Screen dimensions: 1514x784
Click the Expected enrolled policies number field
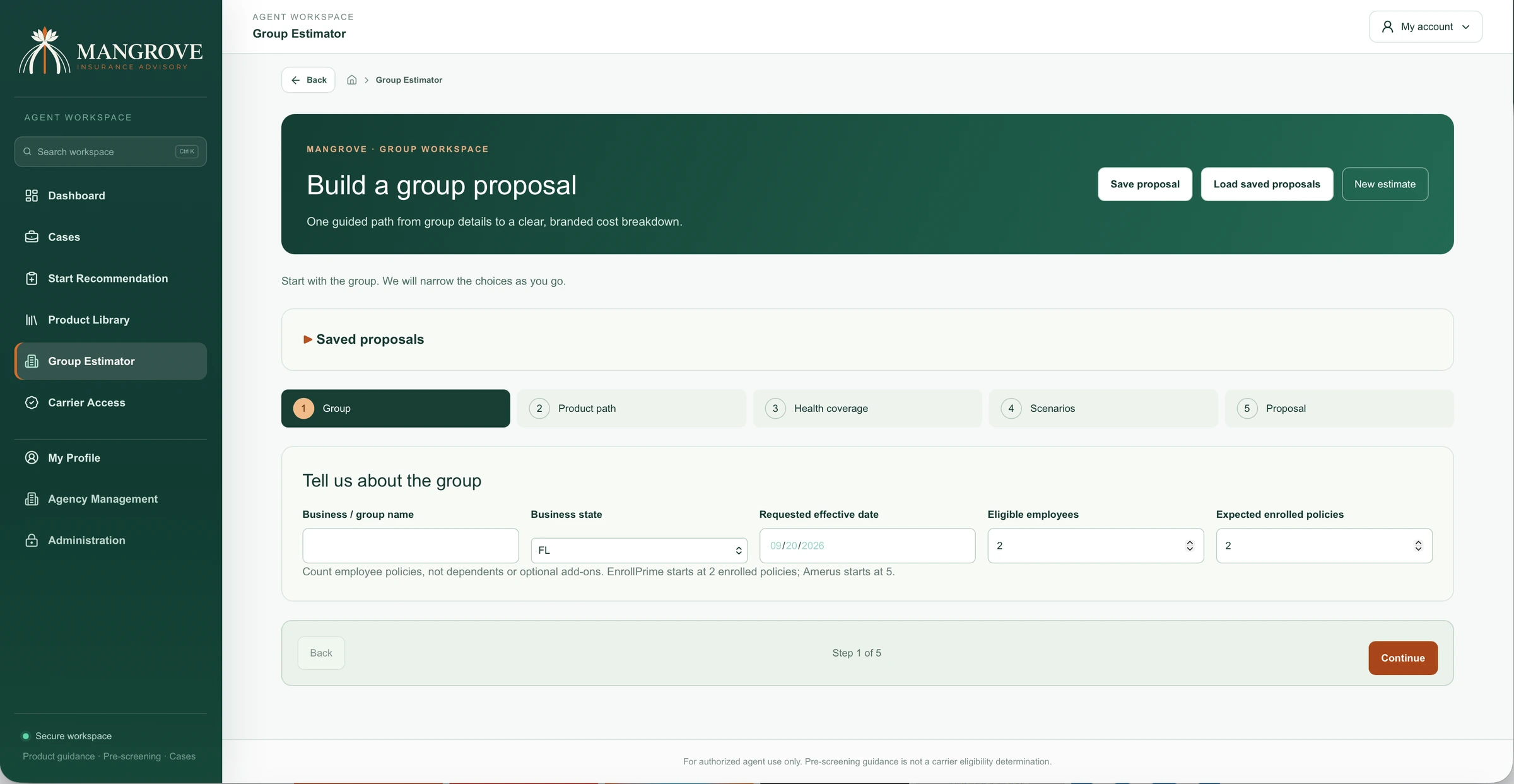click(1324, 546)
